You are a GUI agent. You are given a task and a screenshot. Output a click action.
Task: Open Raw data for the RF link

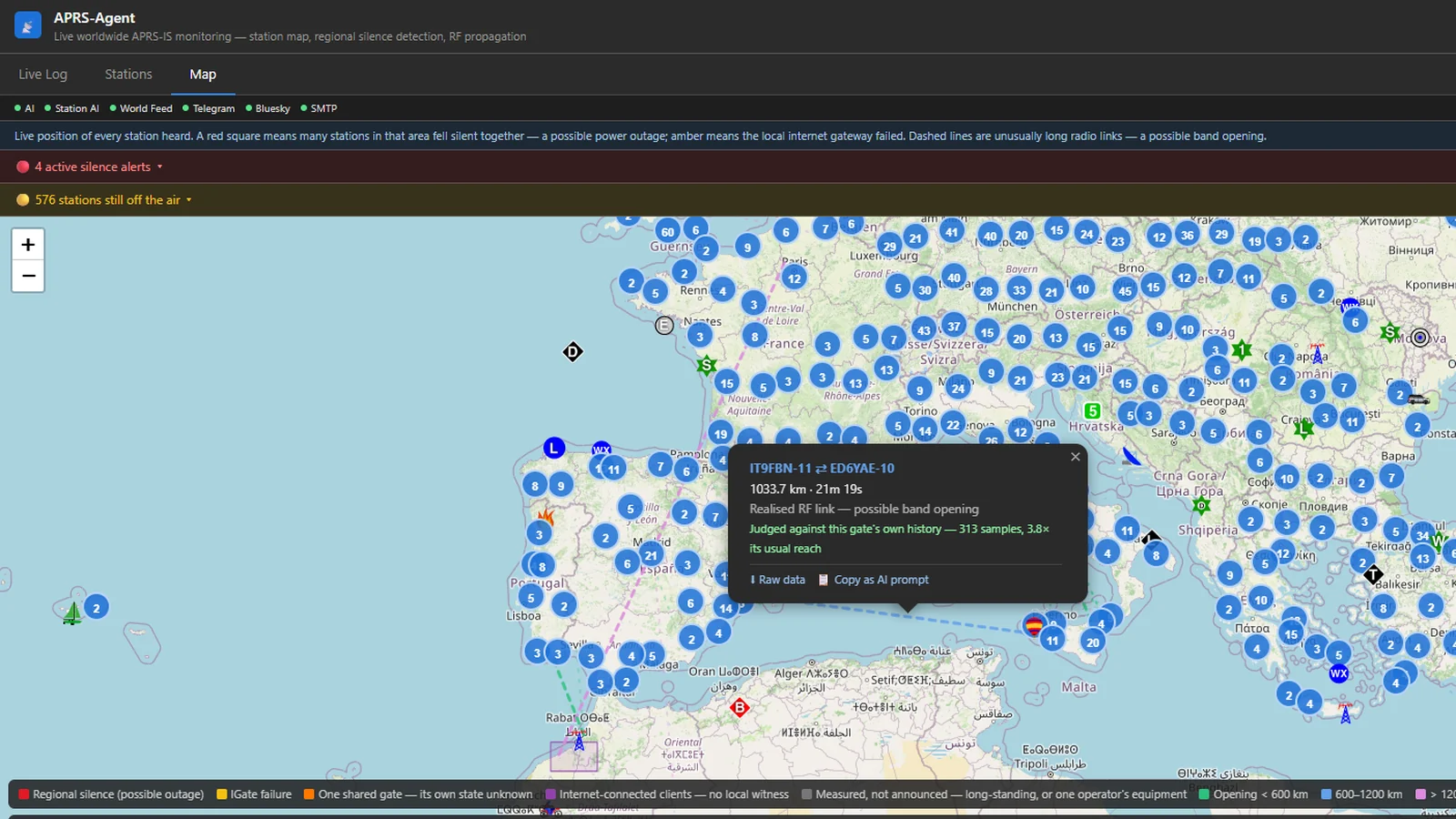[x=777, y=580]
